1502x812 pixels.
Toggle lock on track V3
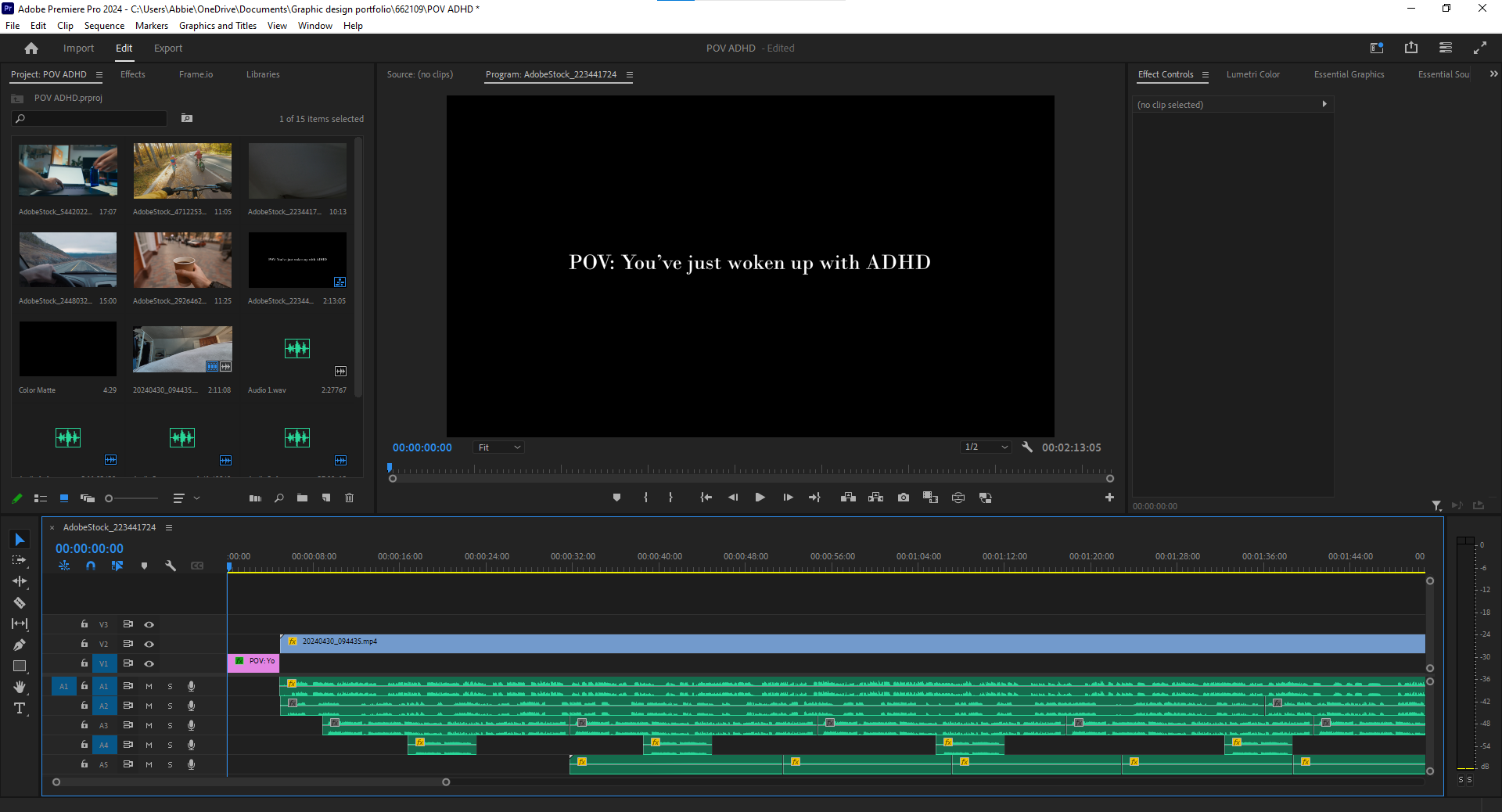click(84, 624)
